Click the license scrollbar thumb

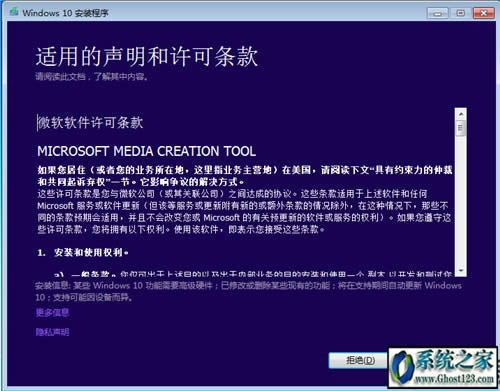(x=461, y=128)
